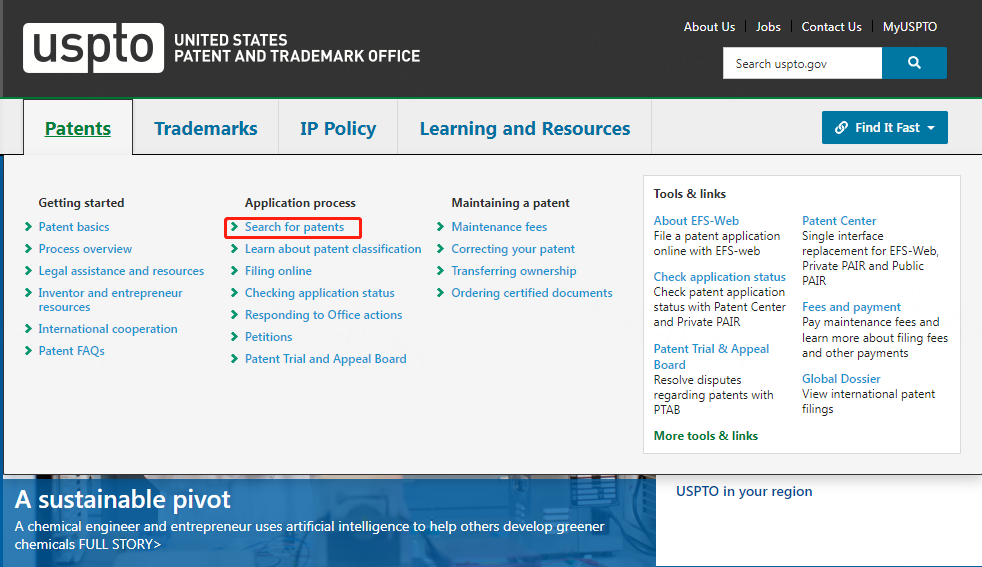The width and height of the screenshot is (982, 567).
Task: Open Process overview link
Action: [x=85, y=249]
